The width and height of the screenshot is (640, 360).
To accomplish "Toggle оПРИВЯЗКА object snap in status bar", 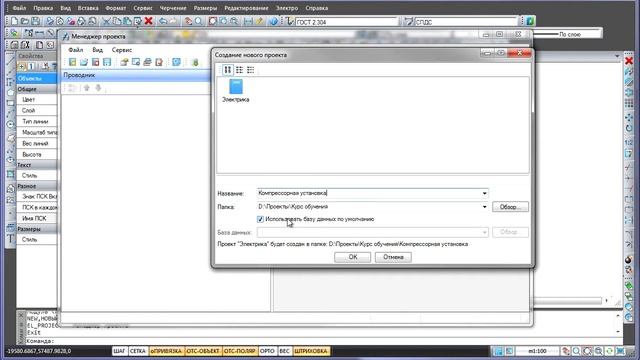I will pos(166,351).
